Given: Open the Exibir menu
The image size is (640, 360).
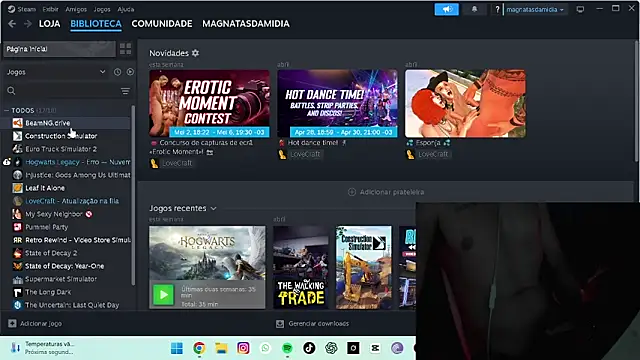Looking at the screenshot, I should (x=50, y=9).
